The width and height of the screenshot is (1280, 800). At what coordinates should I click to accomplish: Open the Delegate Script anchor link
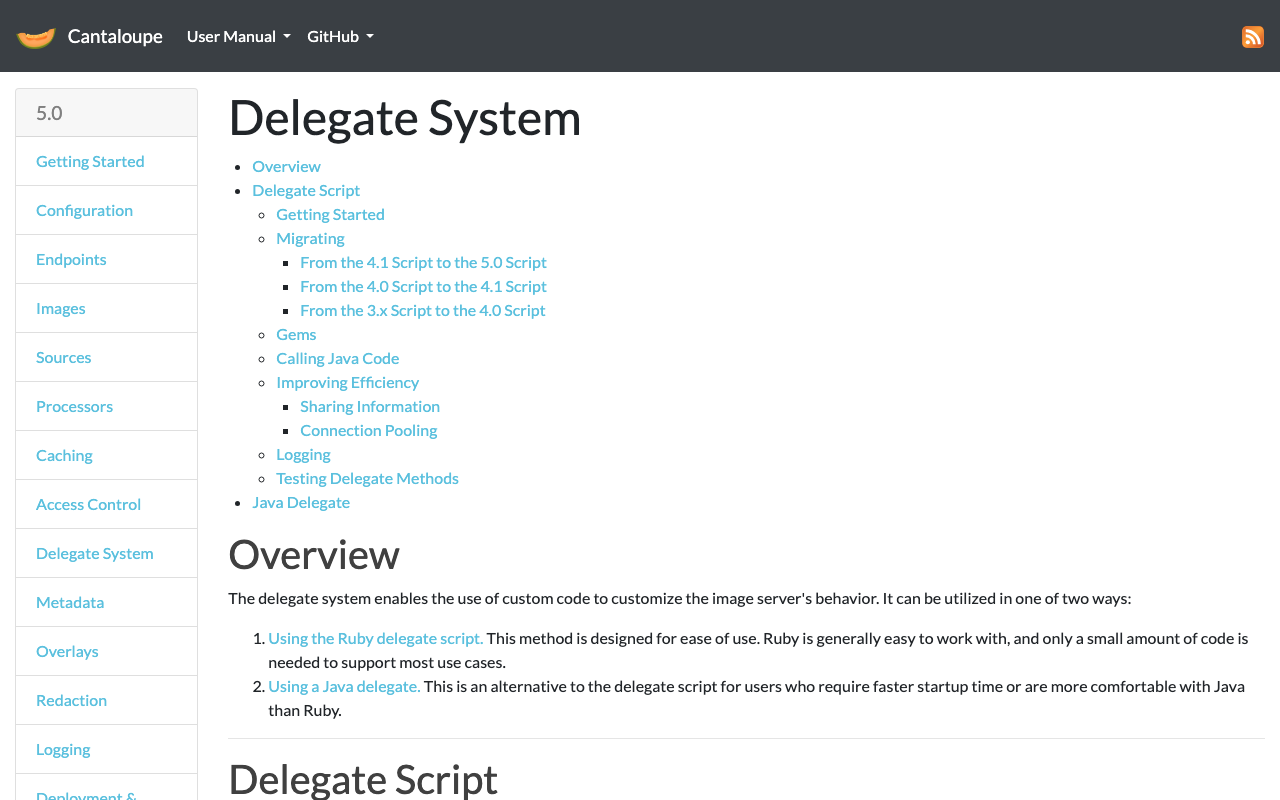click(306, 190)
